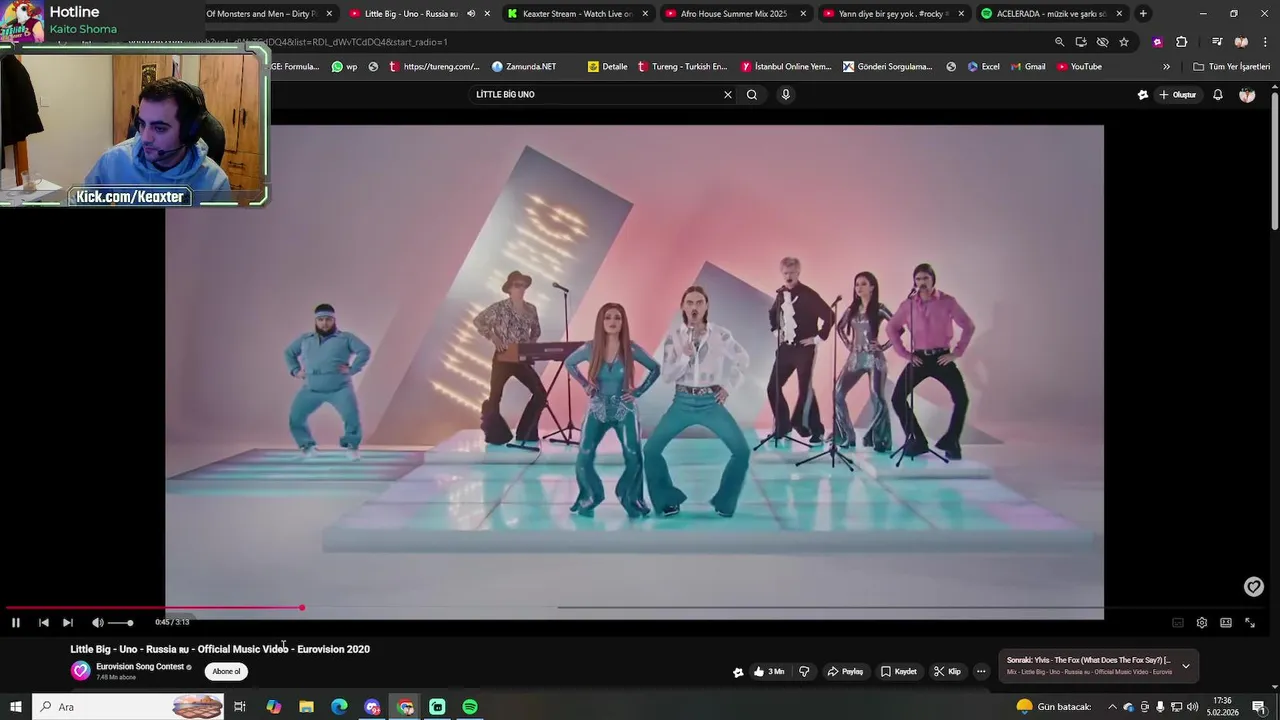1280x720 pixels.
Task: Click crossed-eye icon in address bar
Action: click(1102, 42)
